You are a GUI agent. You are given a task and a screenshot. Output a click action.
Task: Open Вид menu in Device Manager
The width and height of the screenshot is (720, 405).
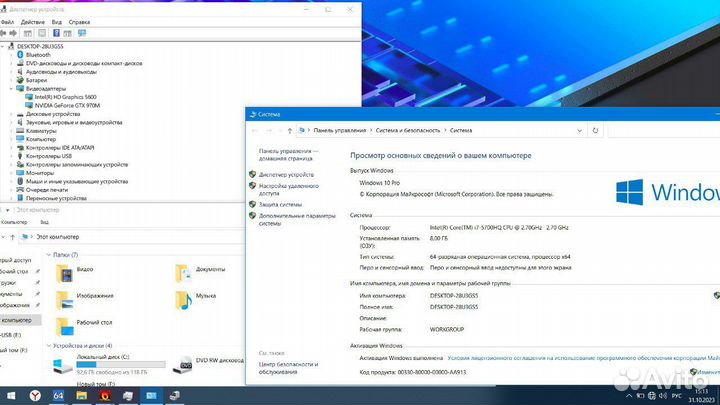pos(56,22)
